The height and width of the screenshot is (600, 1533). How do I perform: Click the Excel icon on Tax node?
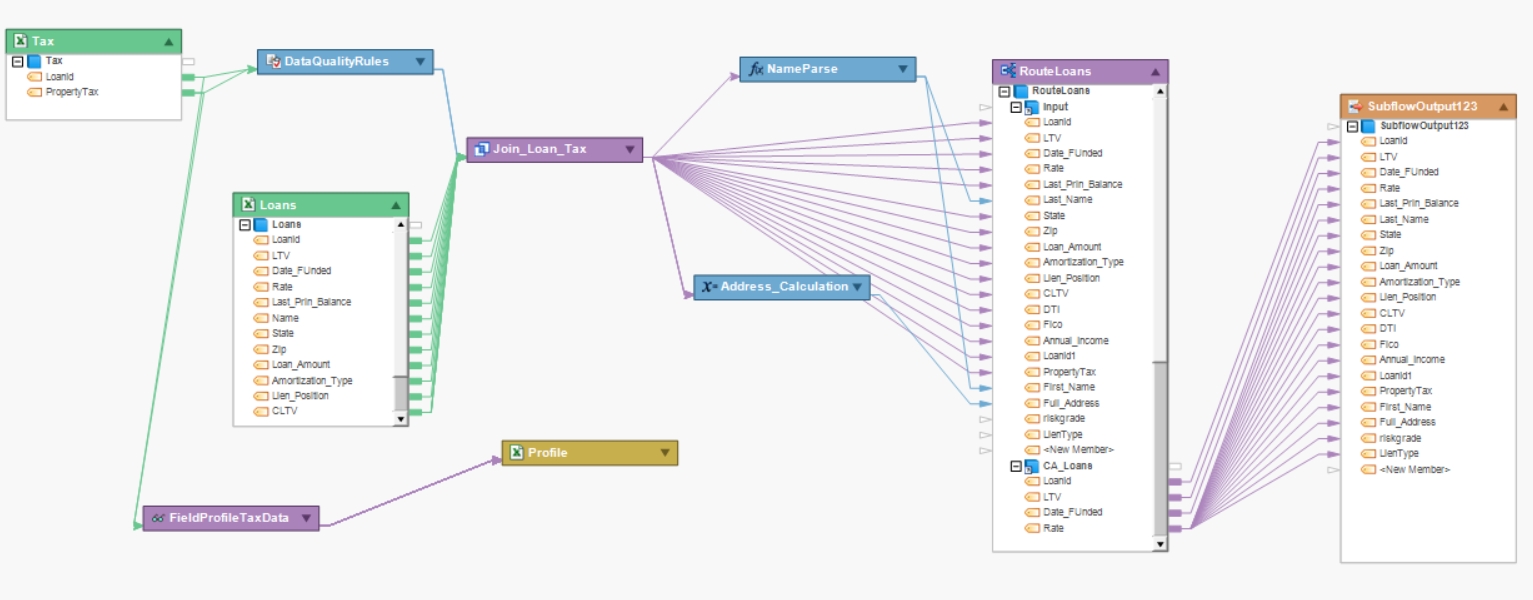tap(20, 41)
